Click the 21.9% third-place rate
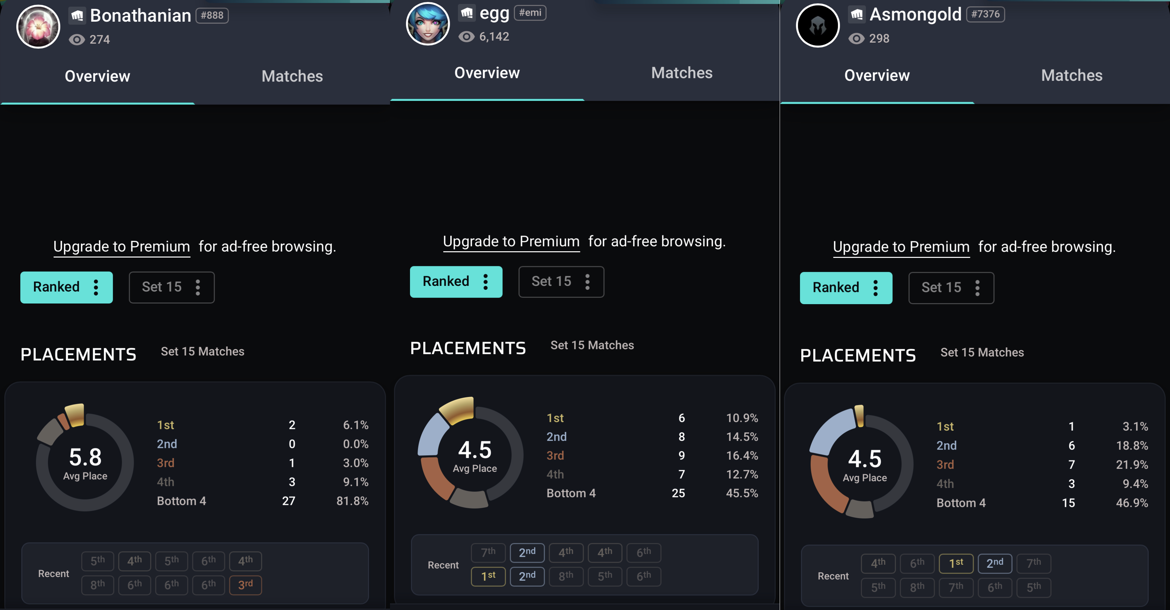The image size is (1170, 610). click(x=1132, y=465)
